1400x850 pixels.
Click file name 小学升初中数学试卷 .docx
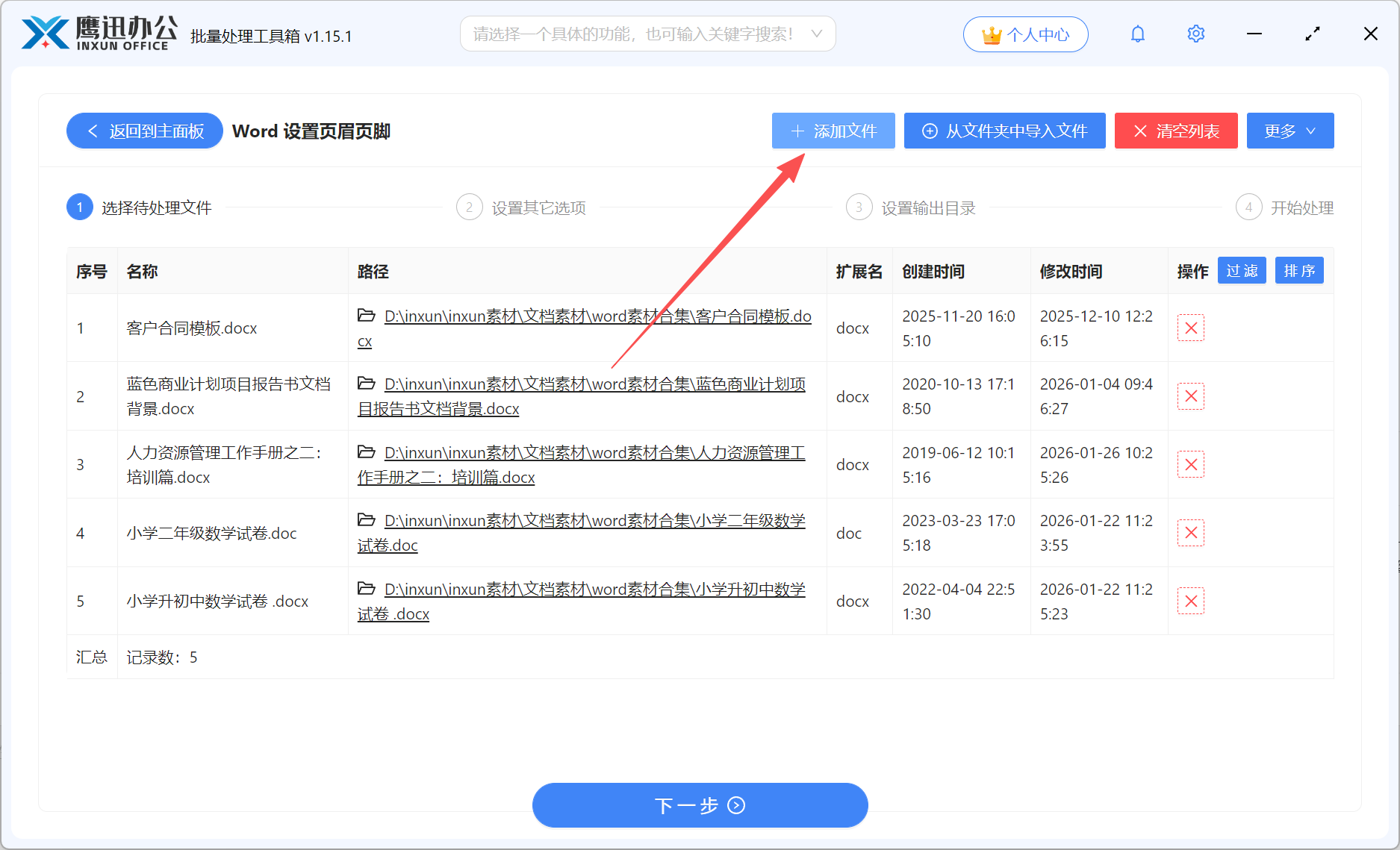coord(217,601)
